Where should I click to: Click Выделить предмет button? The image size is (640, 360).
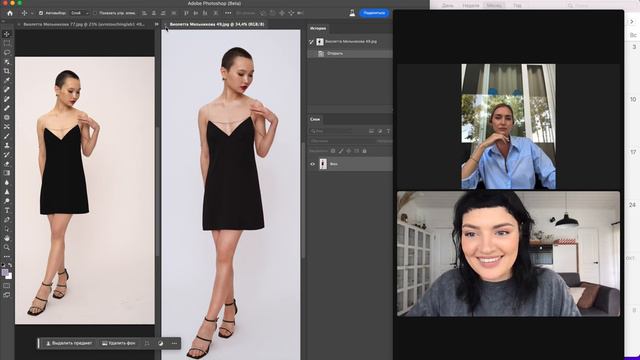tap(69, 343)
